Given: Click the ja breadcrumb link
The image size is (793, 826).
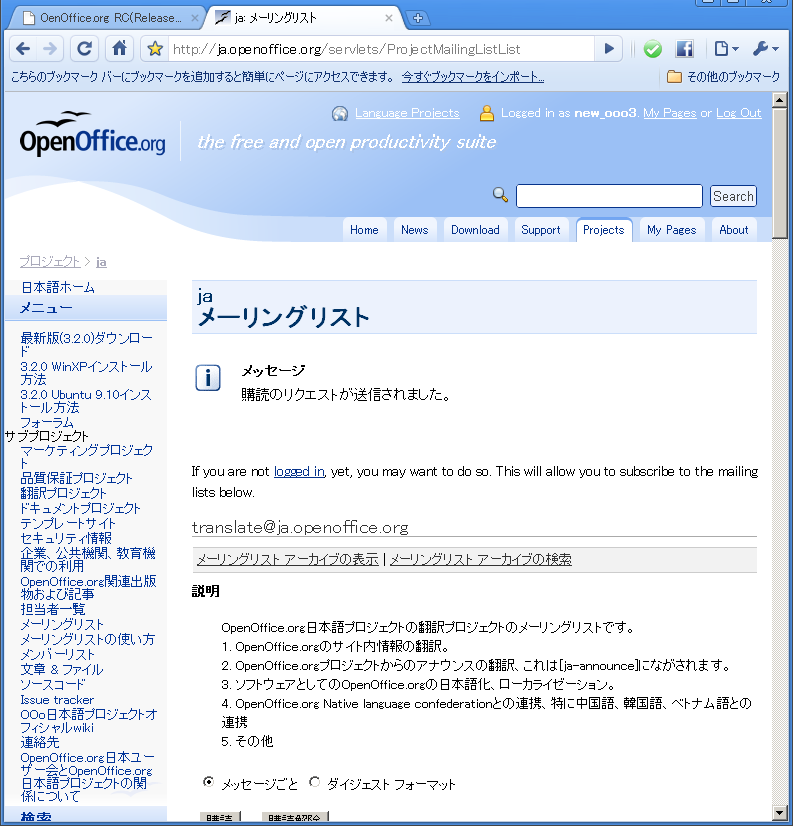Looking at the screenshot, I should [x=101, y=262].
